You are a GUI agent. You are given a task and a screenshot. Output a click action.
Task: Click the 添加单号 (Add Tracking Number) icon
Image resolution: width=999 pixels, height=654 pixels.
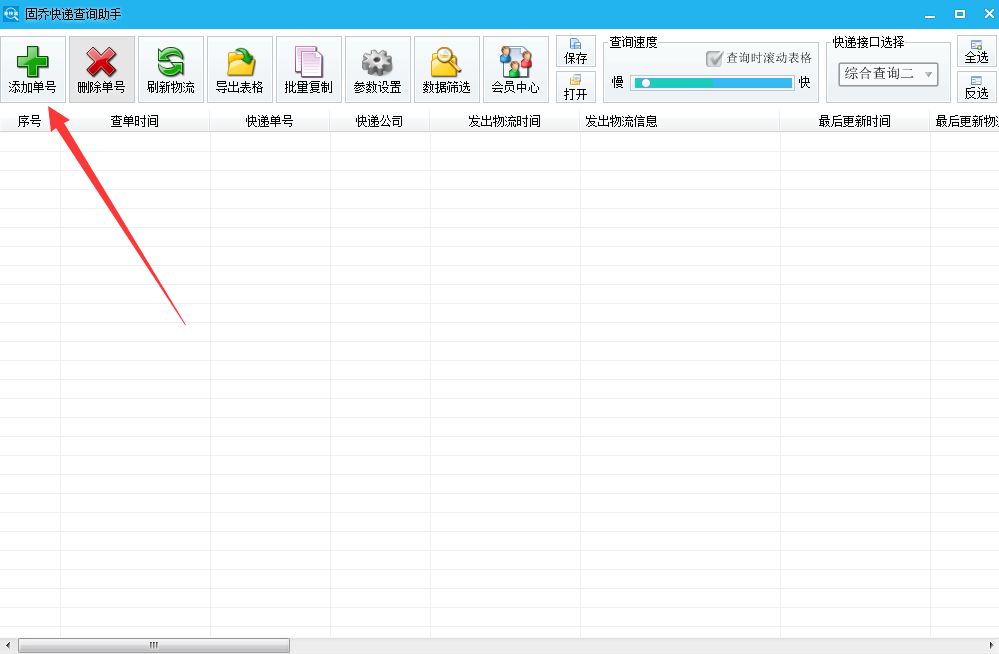(x=33, y=68)
